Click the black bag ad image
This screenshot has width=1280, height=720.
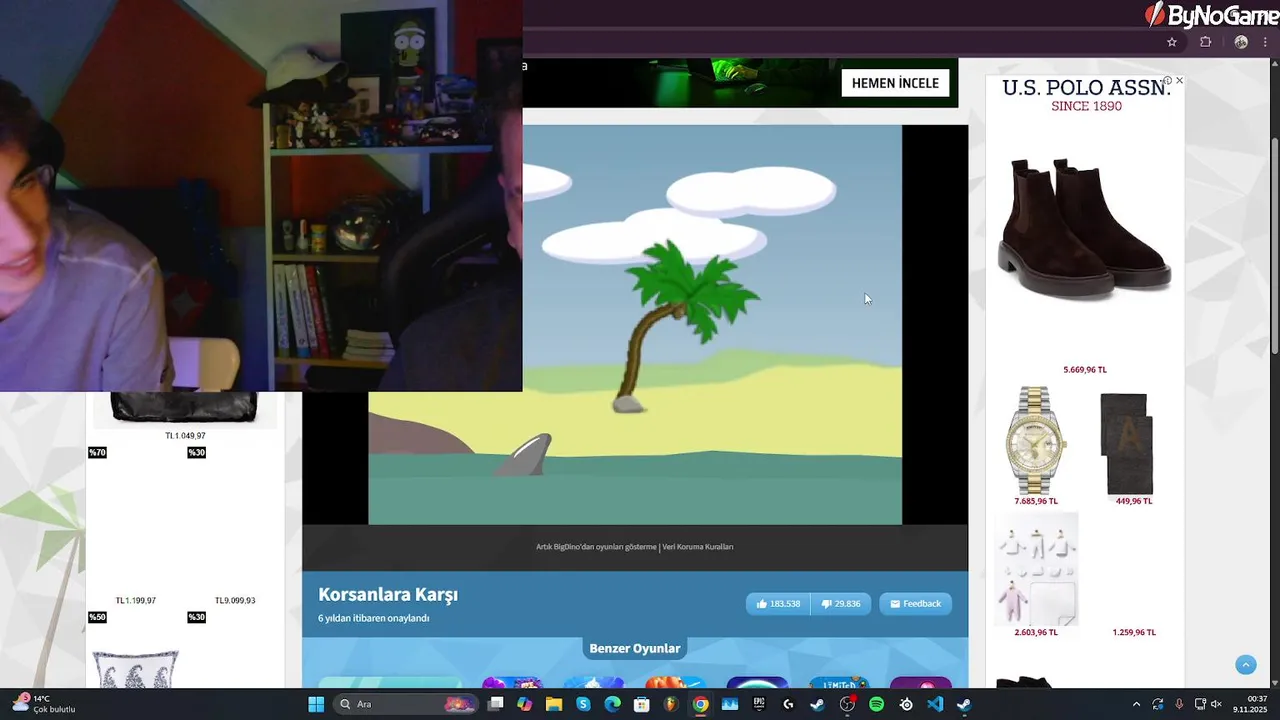(x=184, y=408)
